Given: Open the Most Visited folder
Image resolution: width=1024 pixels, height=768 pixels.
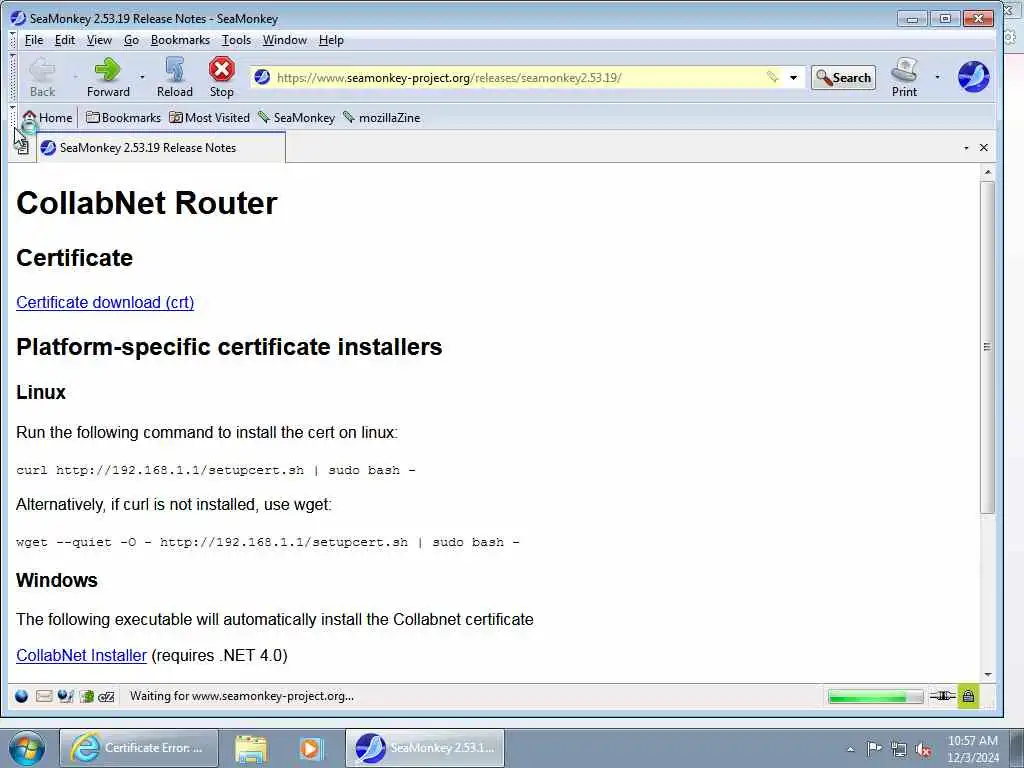Looking at the screenshot, I should tap(209, 118).
